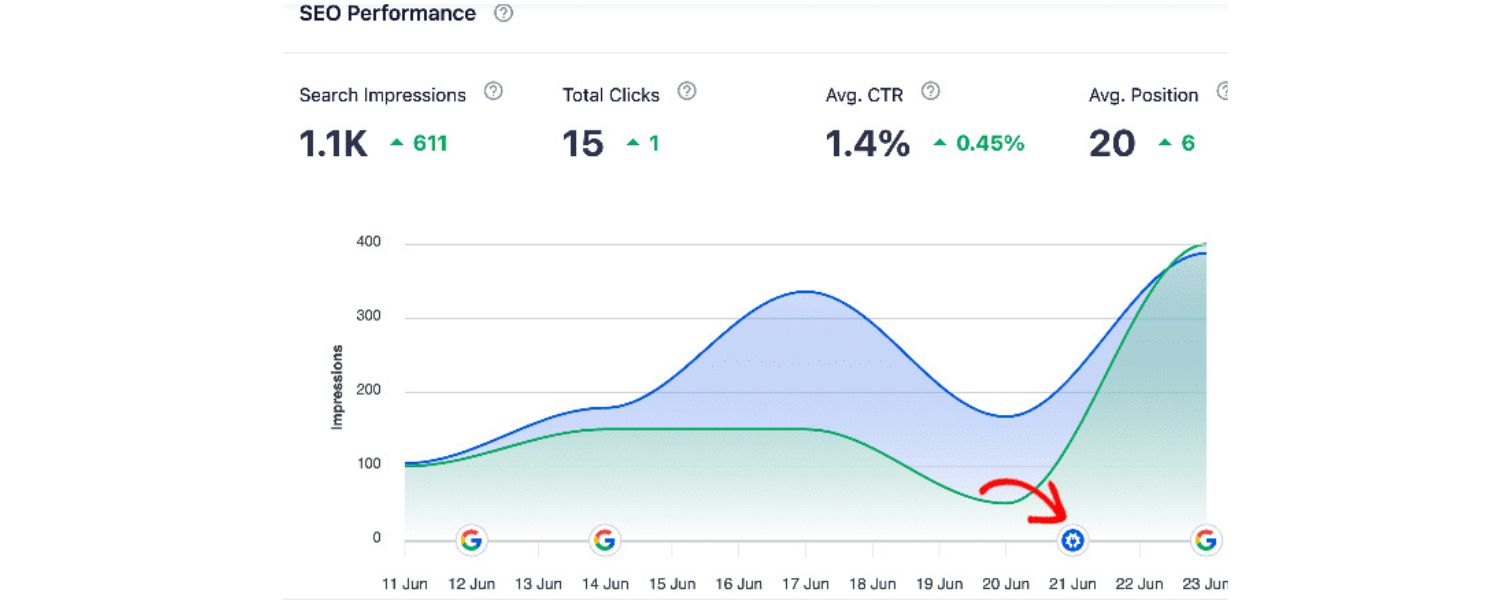Toggle visibility of the Total Clicks series
The image size is (1500, 600).
610,94
